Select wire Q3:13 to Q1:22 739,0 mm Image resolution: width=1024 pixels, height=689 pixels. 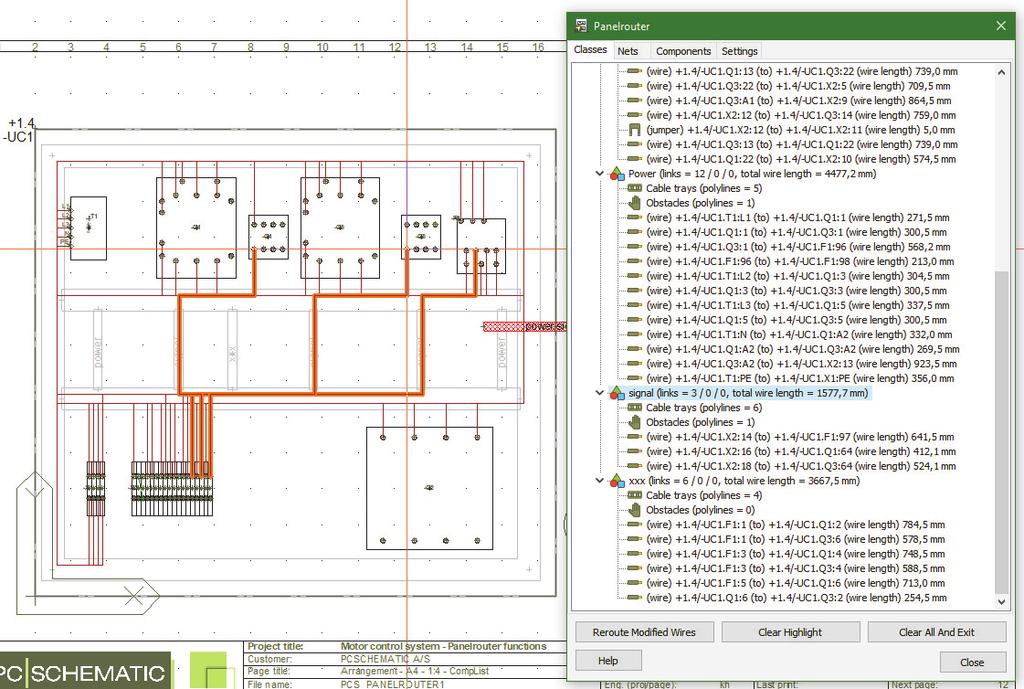click(802, 144)
